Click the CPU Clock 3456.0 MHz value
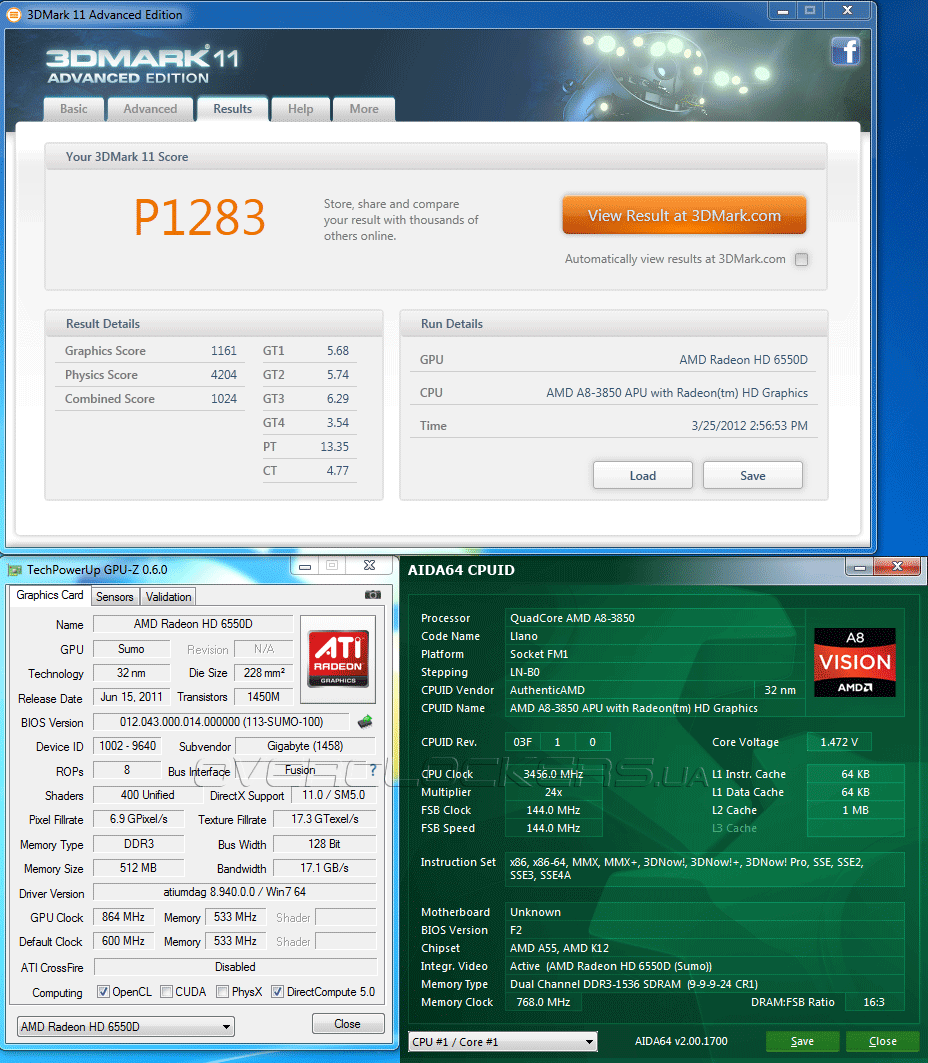This screenshot has width=928, height=1063. click(553, 774)
